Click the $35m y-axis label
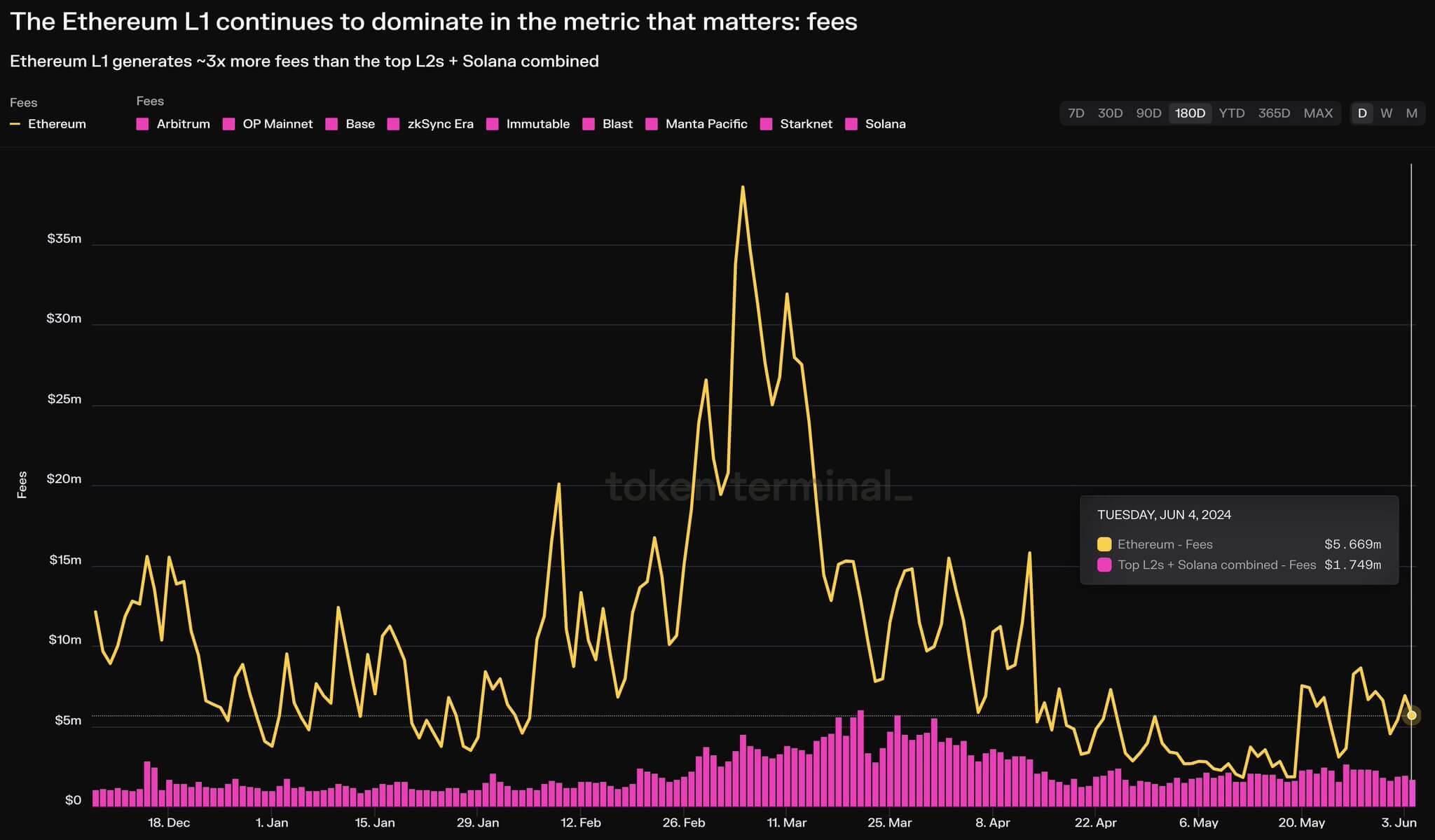The width and height of the screenshot is (1435, 840). tap(64, 239)
